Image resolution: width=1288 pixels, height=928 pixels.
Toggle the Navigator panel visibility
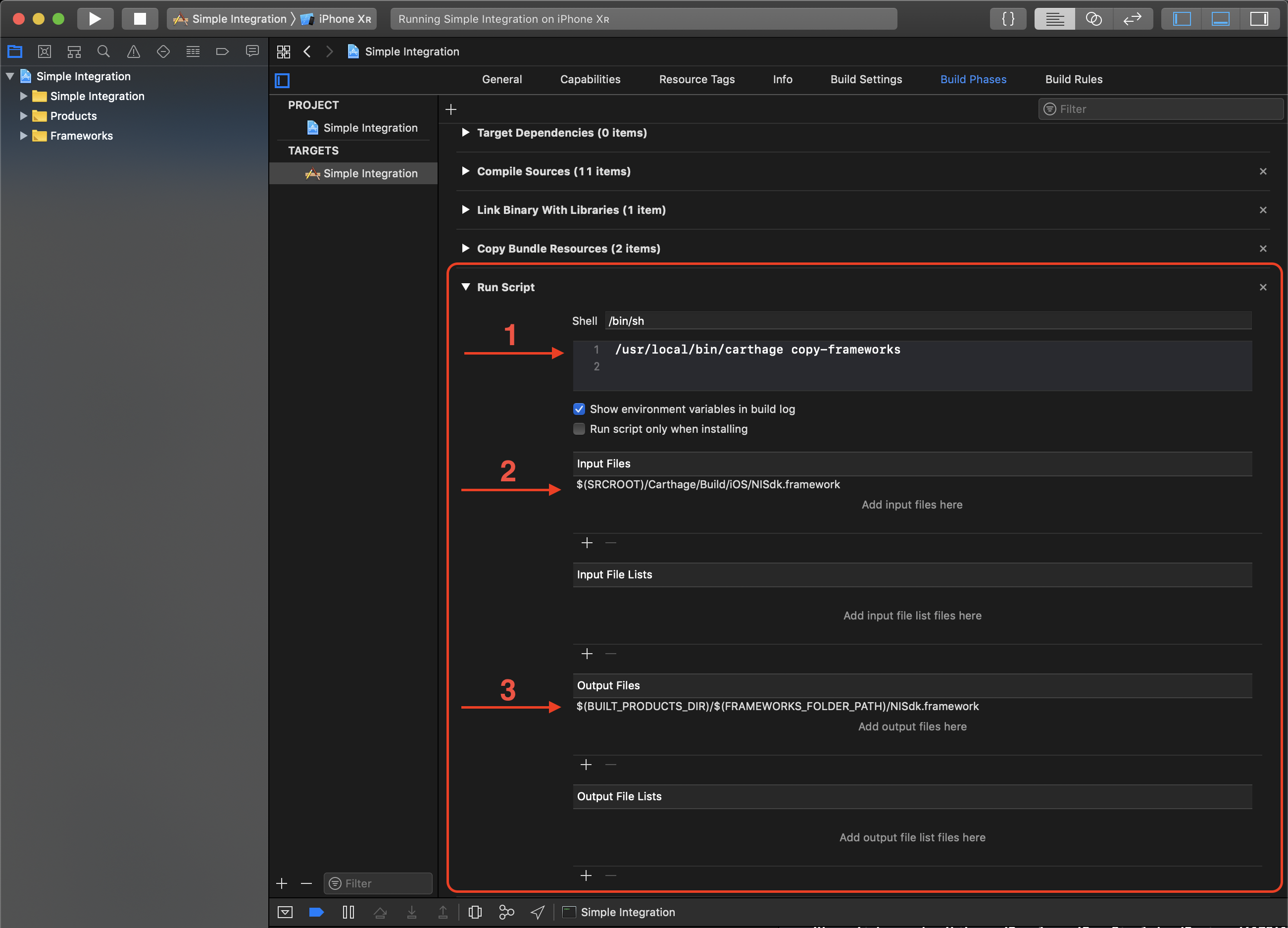point(1182,19)
